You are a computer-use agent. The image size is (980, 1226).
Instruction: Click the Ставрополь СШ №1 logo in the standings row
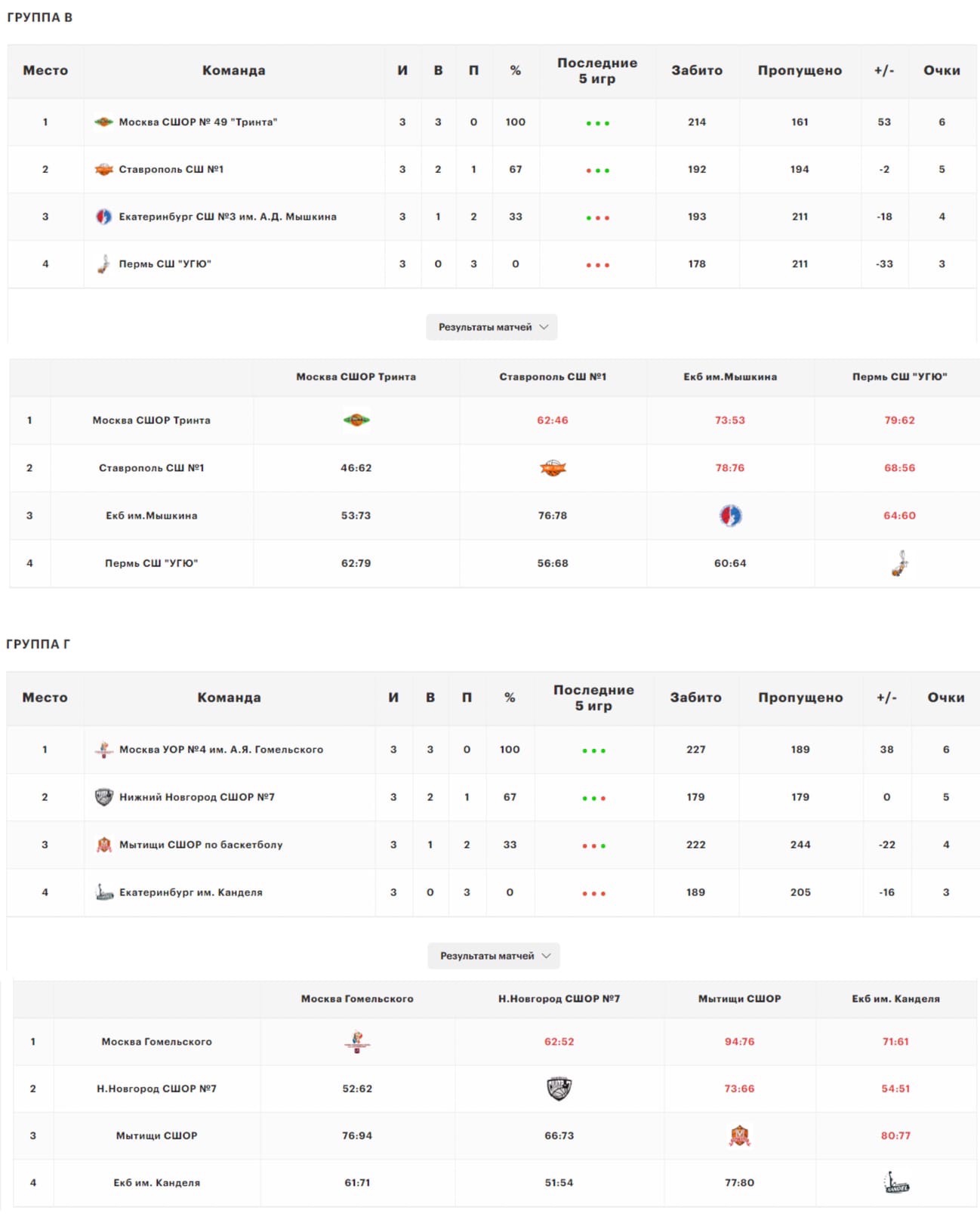click(103, 170)
